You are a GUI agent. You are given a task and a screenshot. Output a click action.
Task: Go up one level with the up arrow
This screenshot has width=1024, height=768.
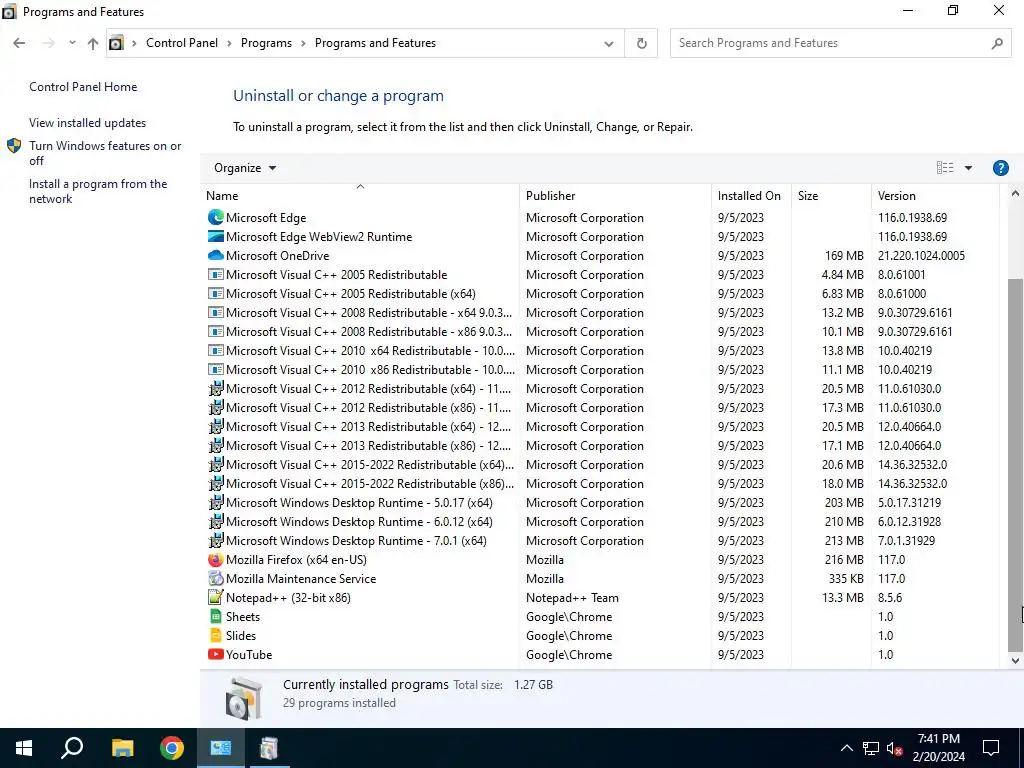pos(93,43)
